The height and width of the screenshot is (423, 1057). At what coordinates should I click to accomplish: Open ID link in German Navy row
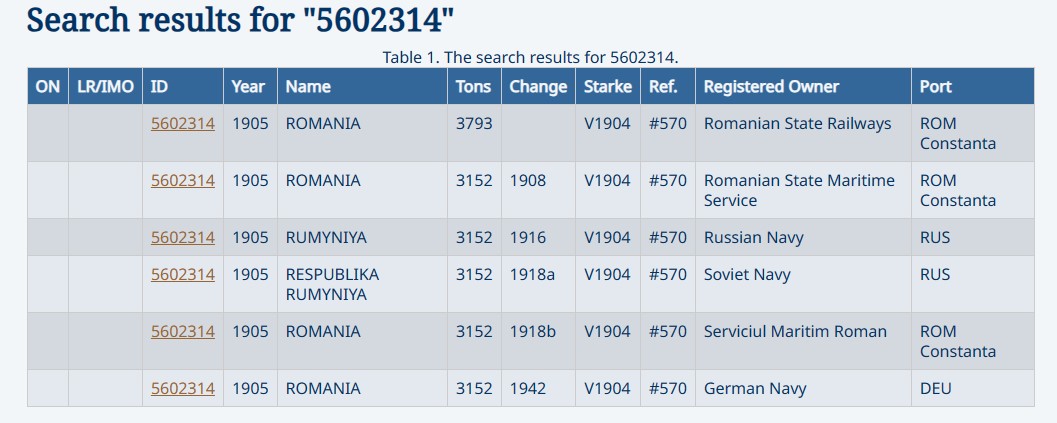pos(182,389)
